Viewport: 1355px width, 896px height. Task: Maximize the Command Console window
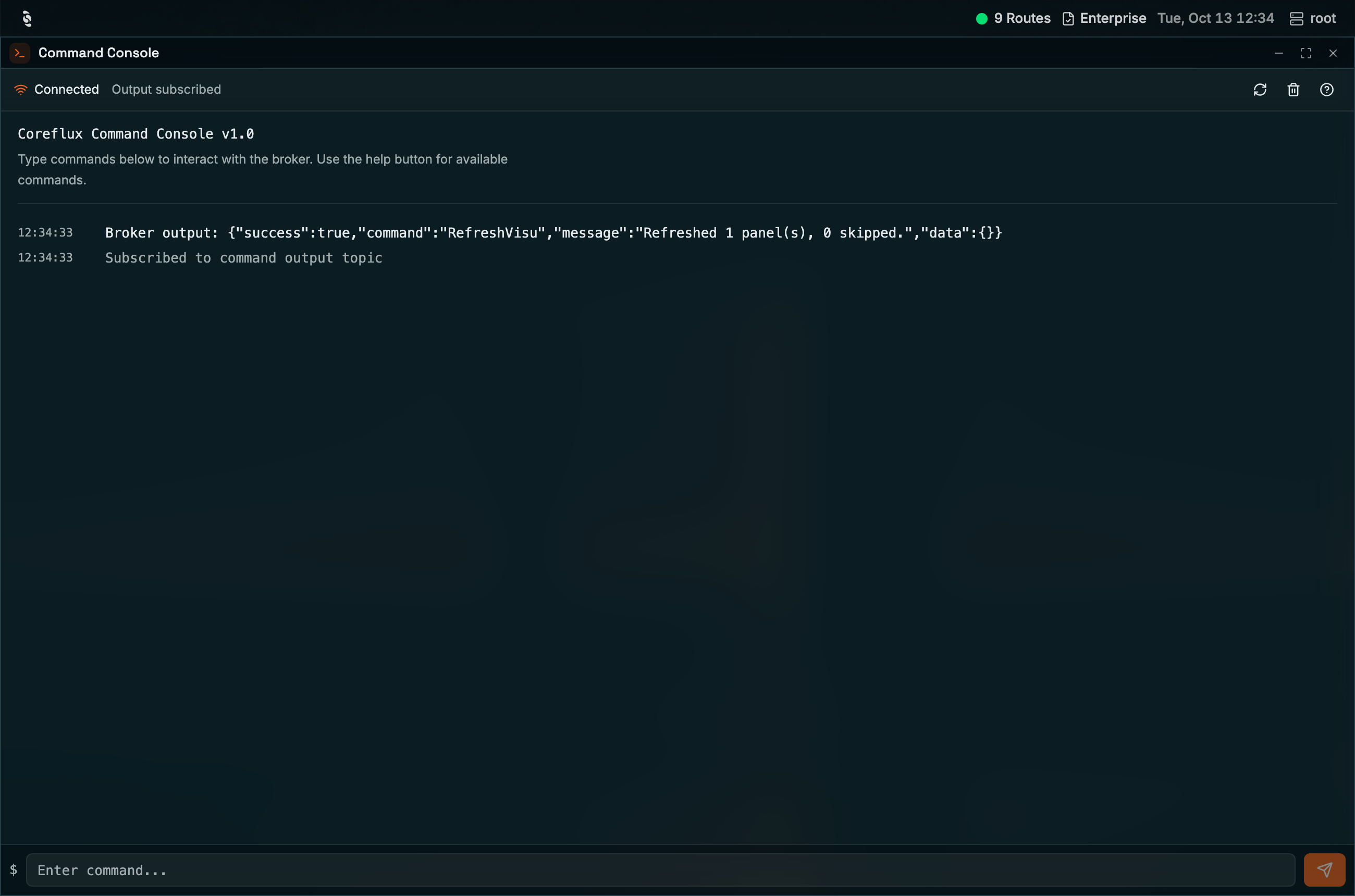point(1306,53)
